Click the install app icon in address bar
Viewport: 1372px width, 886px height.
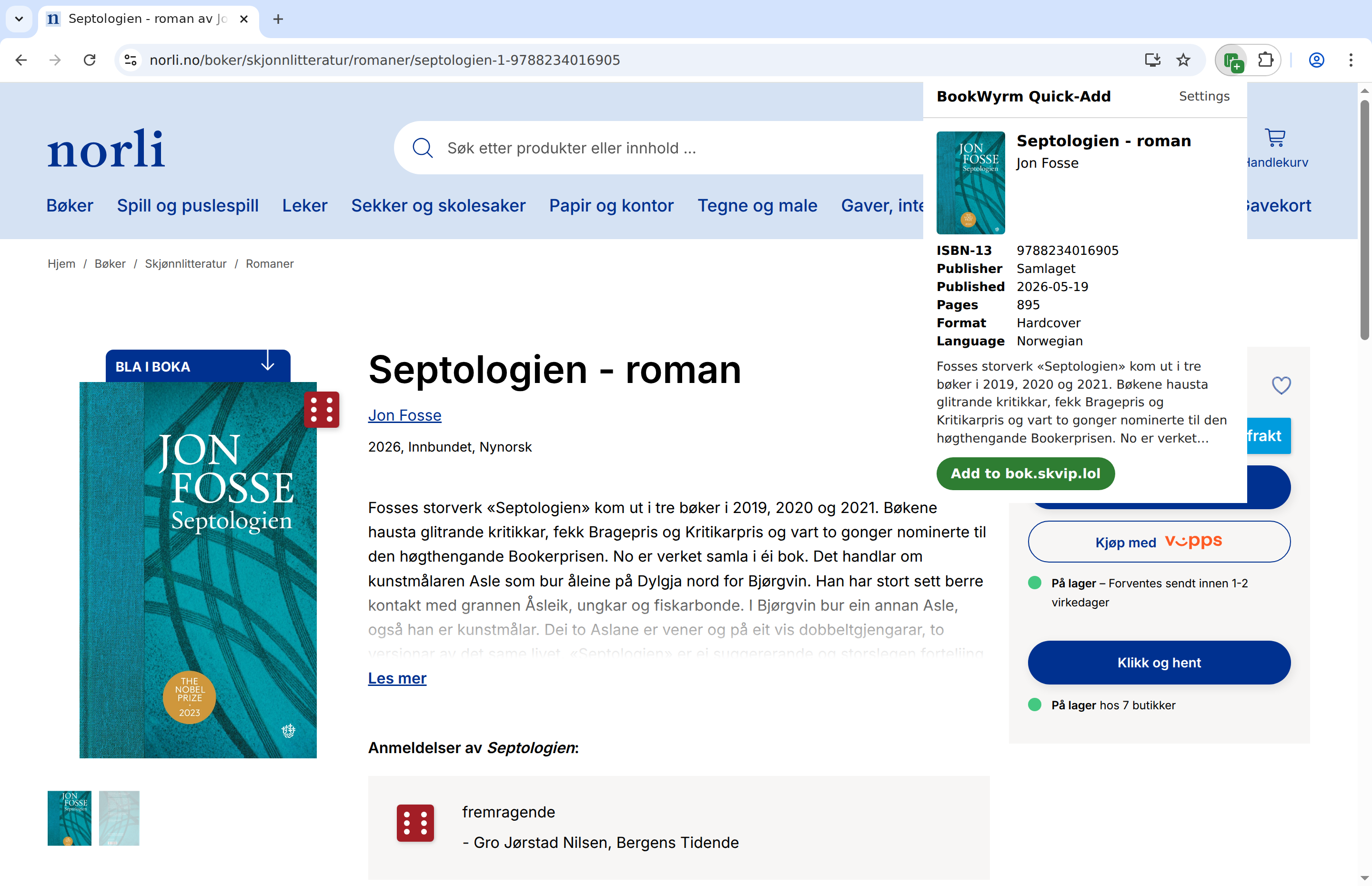coord(1152,60)
